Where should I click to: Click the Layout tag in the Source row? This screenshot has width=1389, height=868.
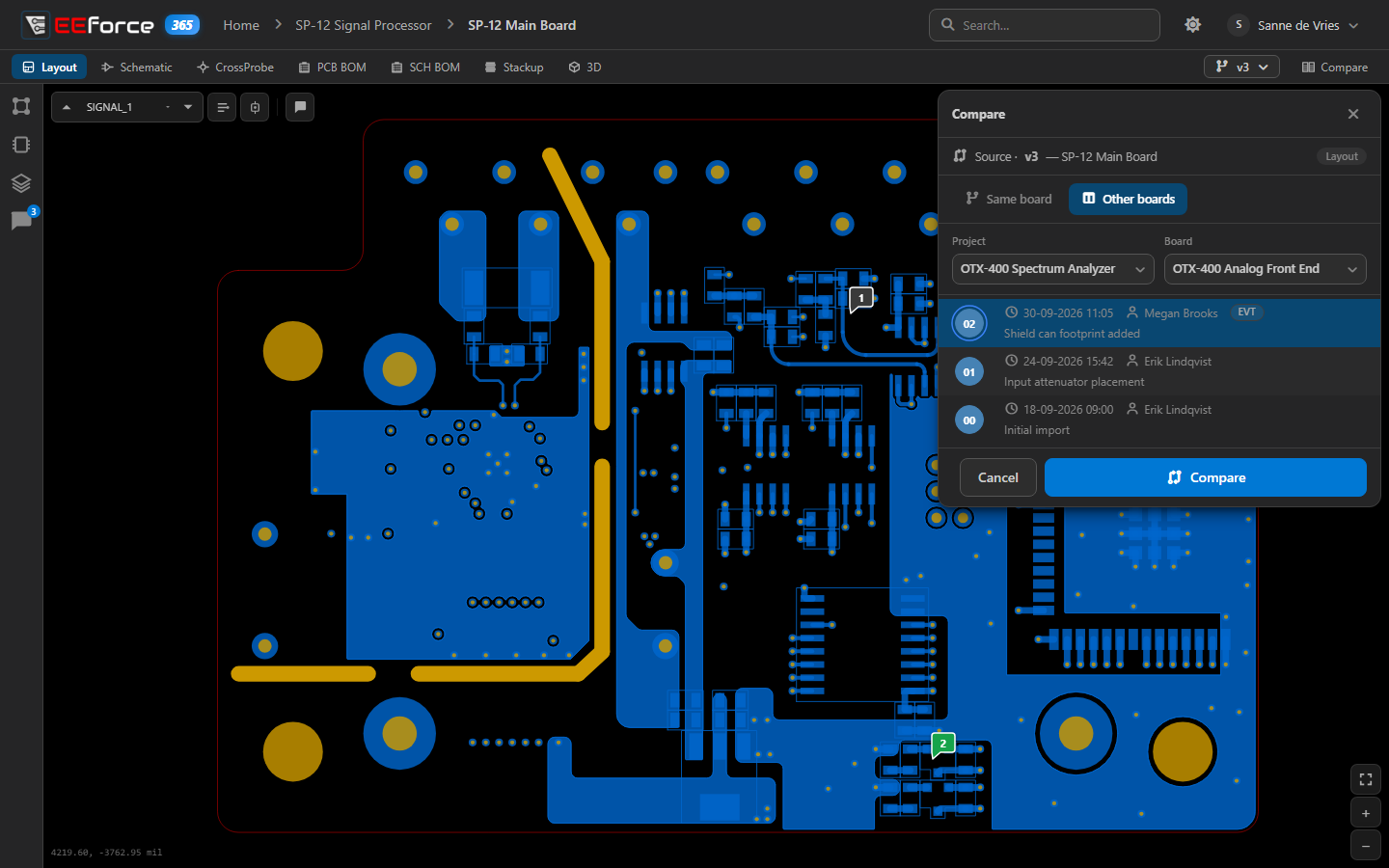[x=1342, y=156]
